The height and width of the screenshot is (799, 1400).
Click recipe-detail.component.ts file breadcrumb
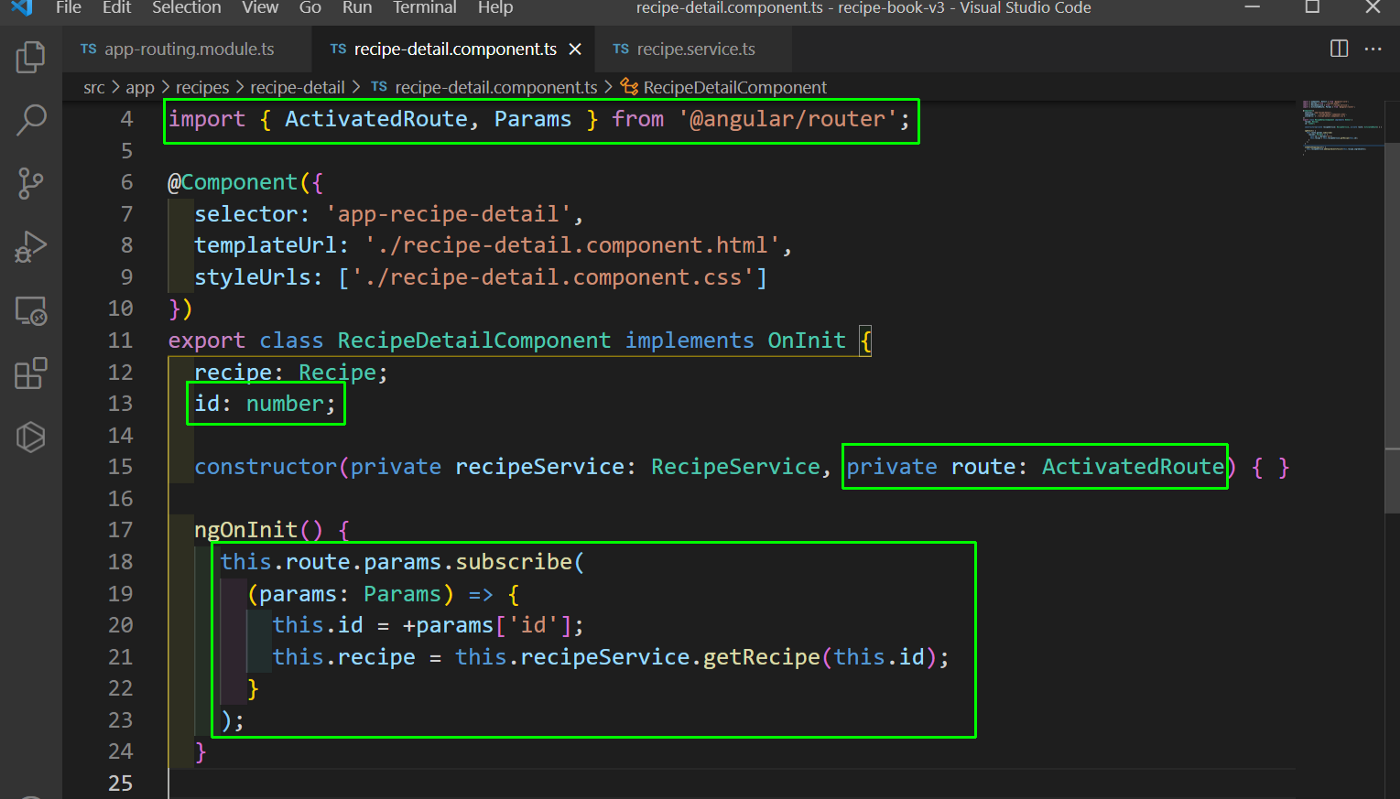click(484, 87)
